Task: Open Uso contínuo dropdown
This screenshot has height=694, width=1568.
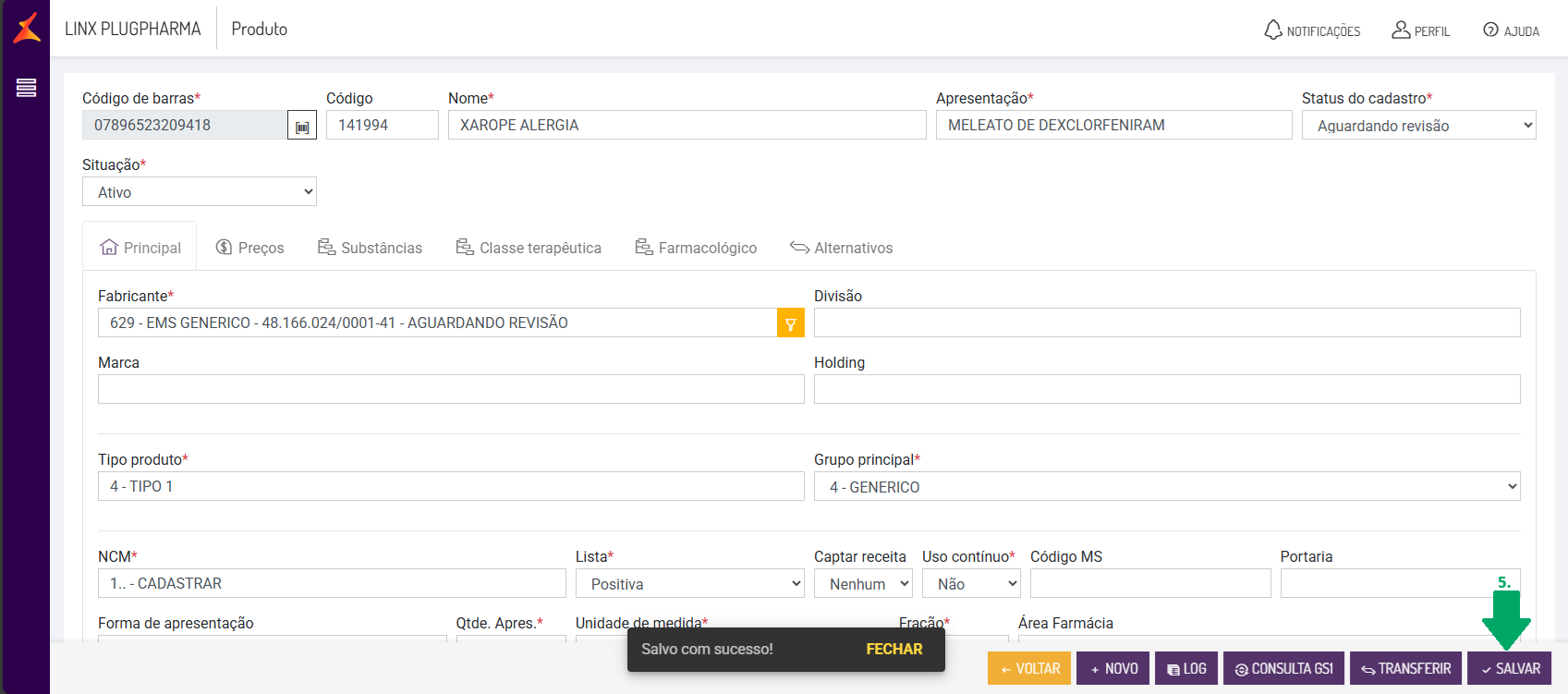Action: tap(971, 584)
